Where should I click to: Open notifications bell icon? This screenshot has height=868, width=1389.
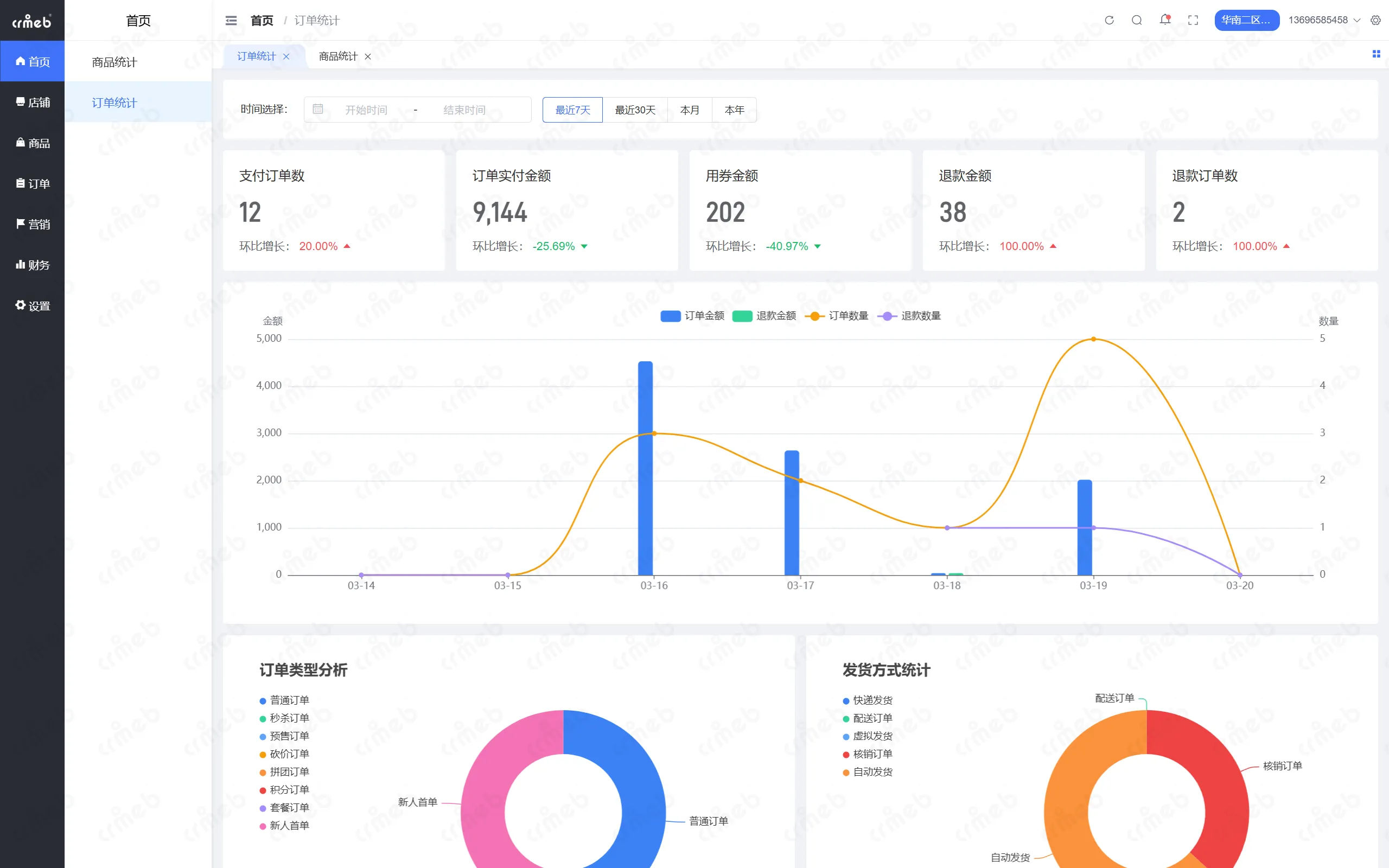(x=1164, y=20)
